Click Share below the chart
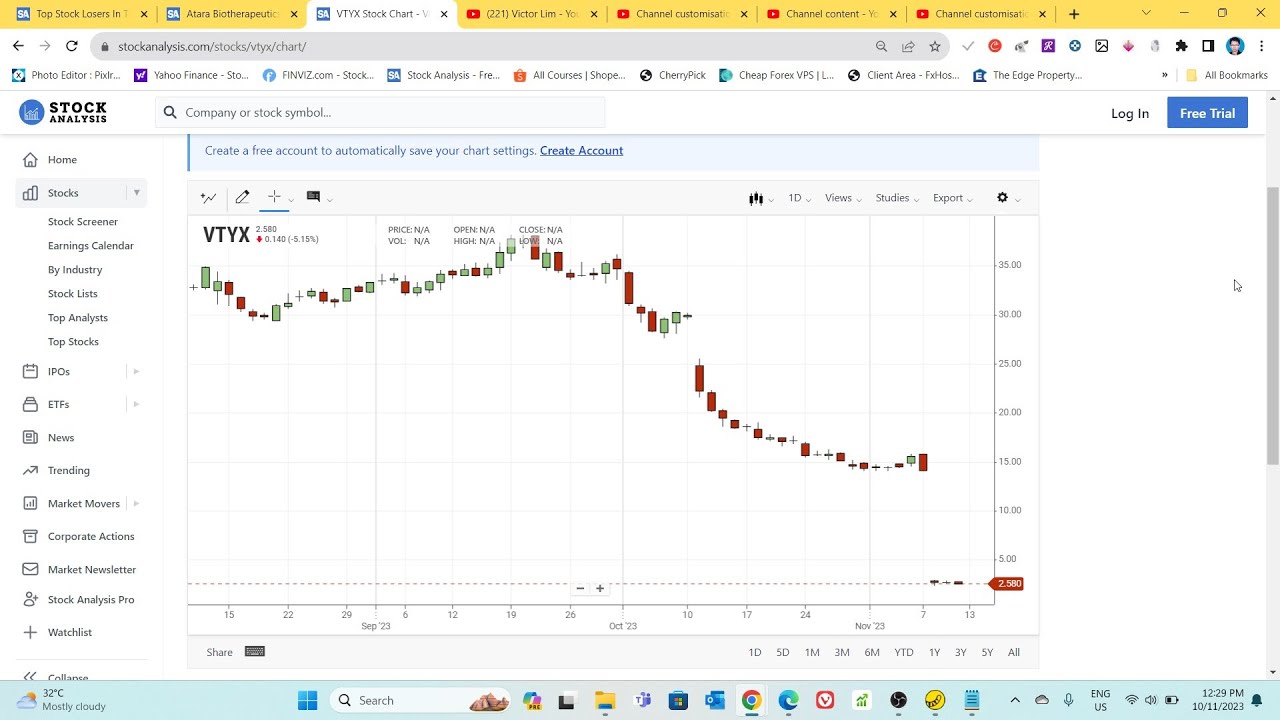Viewport: 1280px width, 720px height. (x=219, y=652)
